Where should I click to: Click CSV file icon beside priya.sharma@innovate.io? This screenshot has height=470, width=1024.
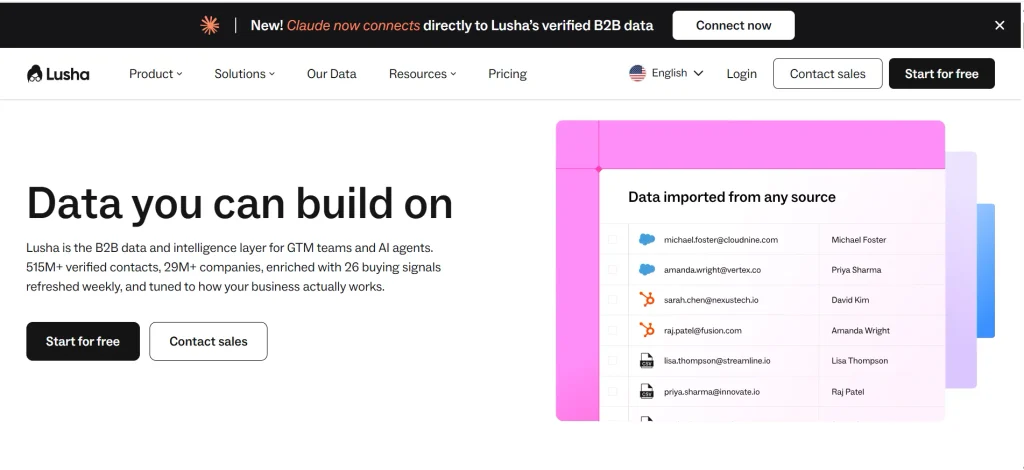[647, 392]
